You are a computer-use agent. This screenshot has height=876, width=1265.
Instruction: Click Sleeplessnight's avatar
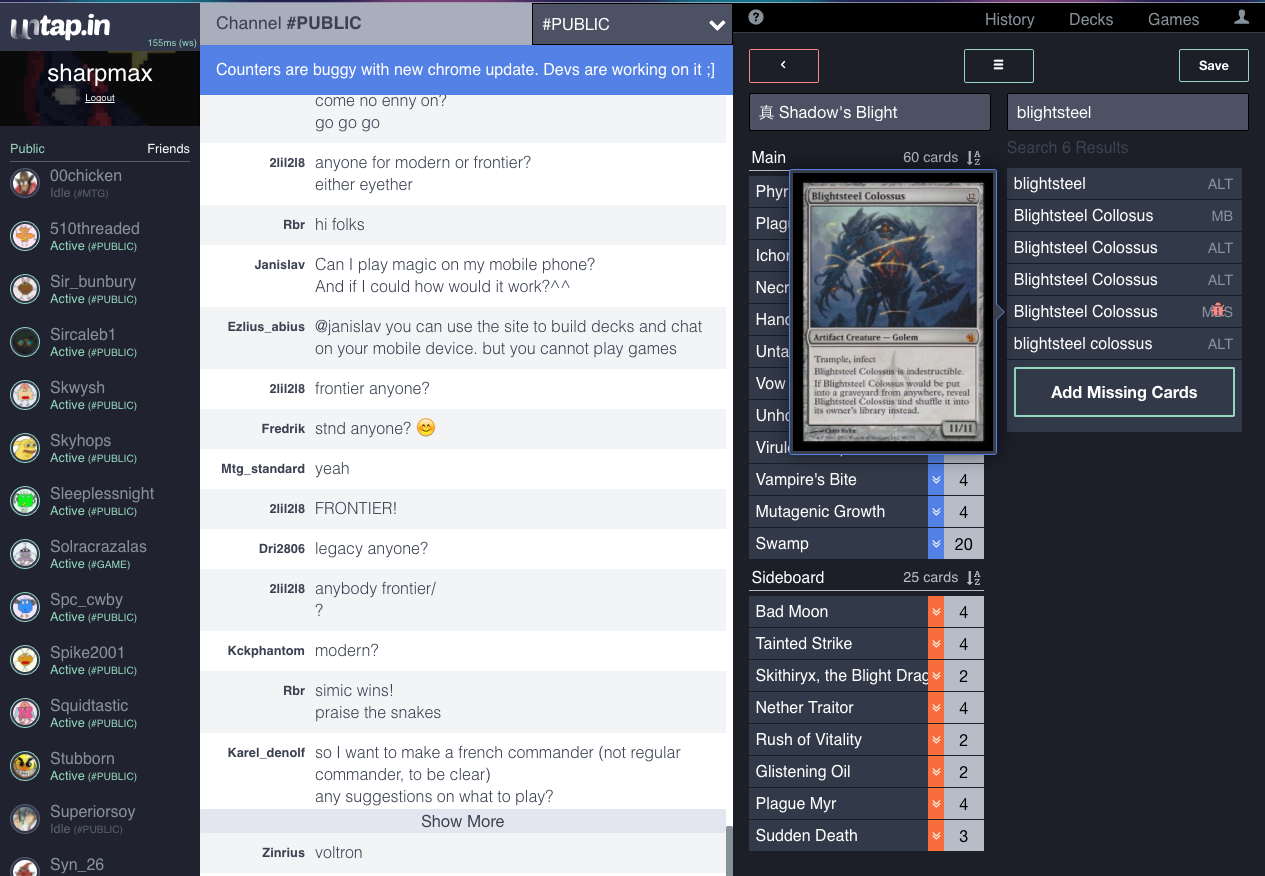click(25, 501)
